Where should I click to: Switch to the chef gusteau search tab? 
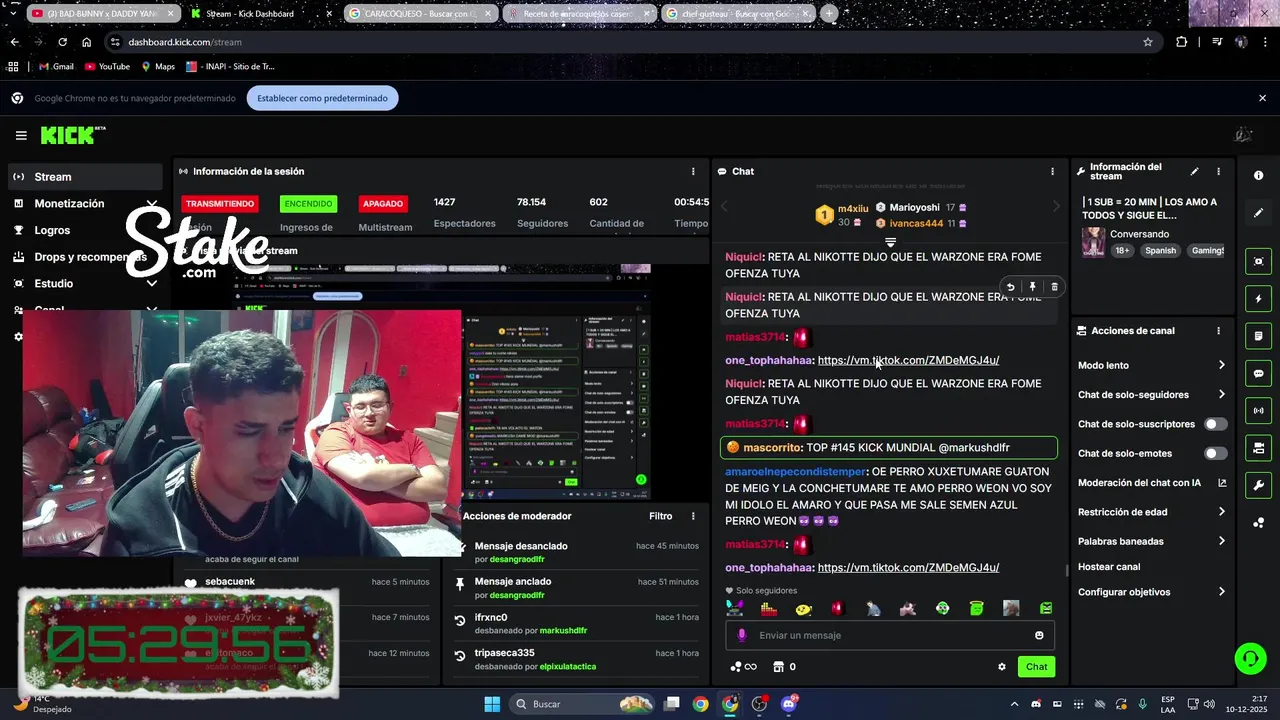click(x=738, y=14)
